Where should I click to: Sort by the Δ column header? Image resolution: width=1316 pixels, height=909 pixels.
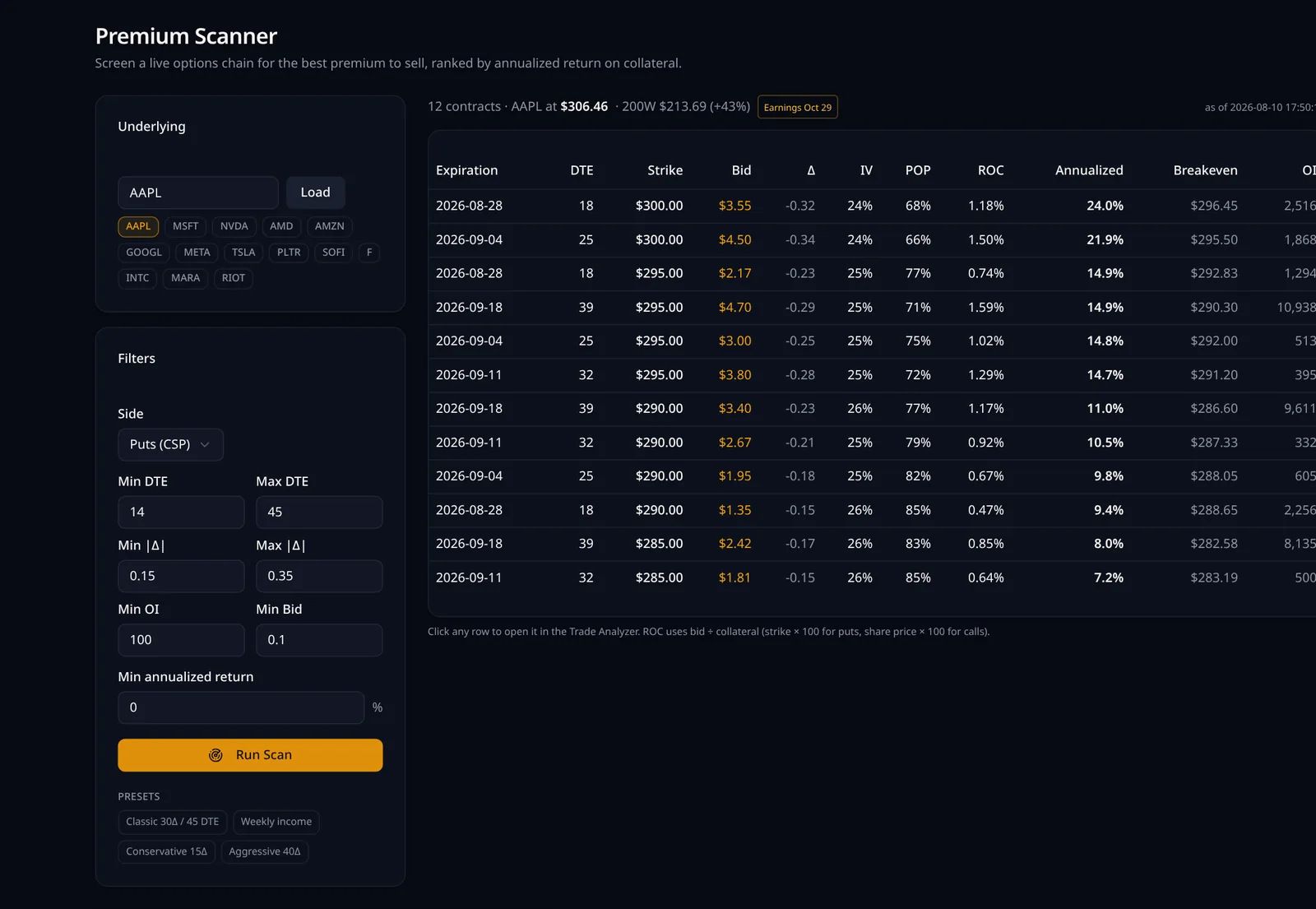coord(811,170)
